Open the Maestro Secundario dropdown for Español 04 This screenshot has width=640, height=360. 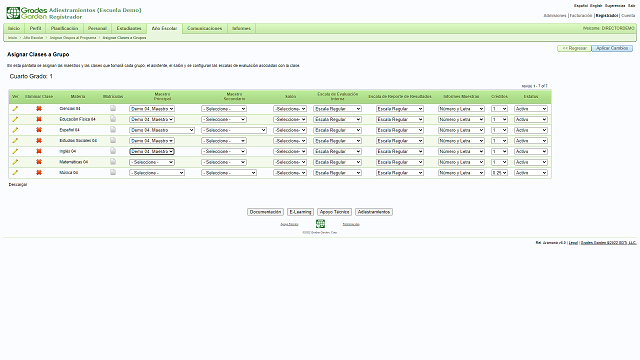pyautogui.click(x=234, y=130)
